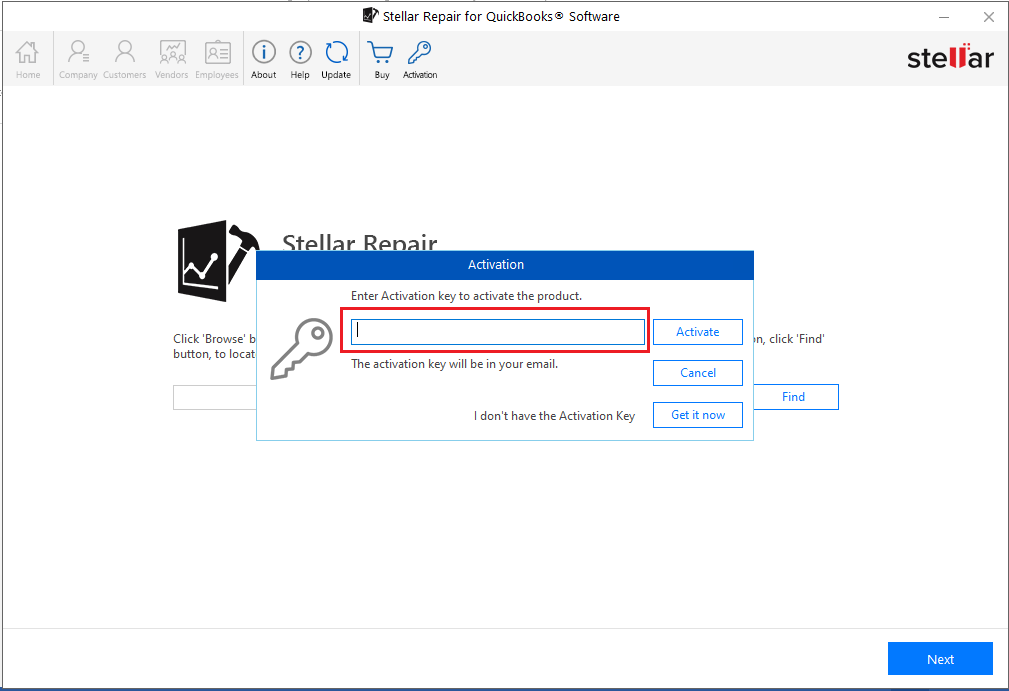This screenshot has height=691, width=1009.
Task: Click the Stellar logo at top right
Action: coord(950,57)
